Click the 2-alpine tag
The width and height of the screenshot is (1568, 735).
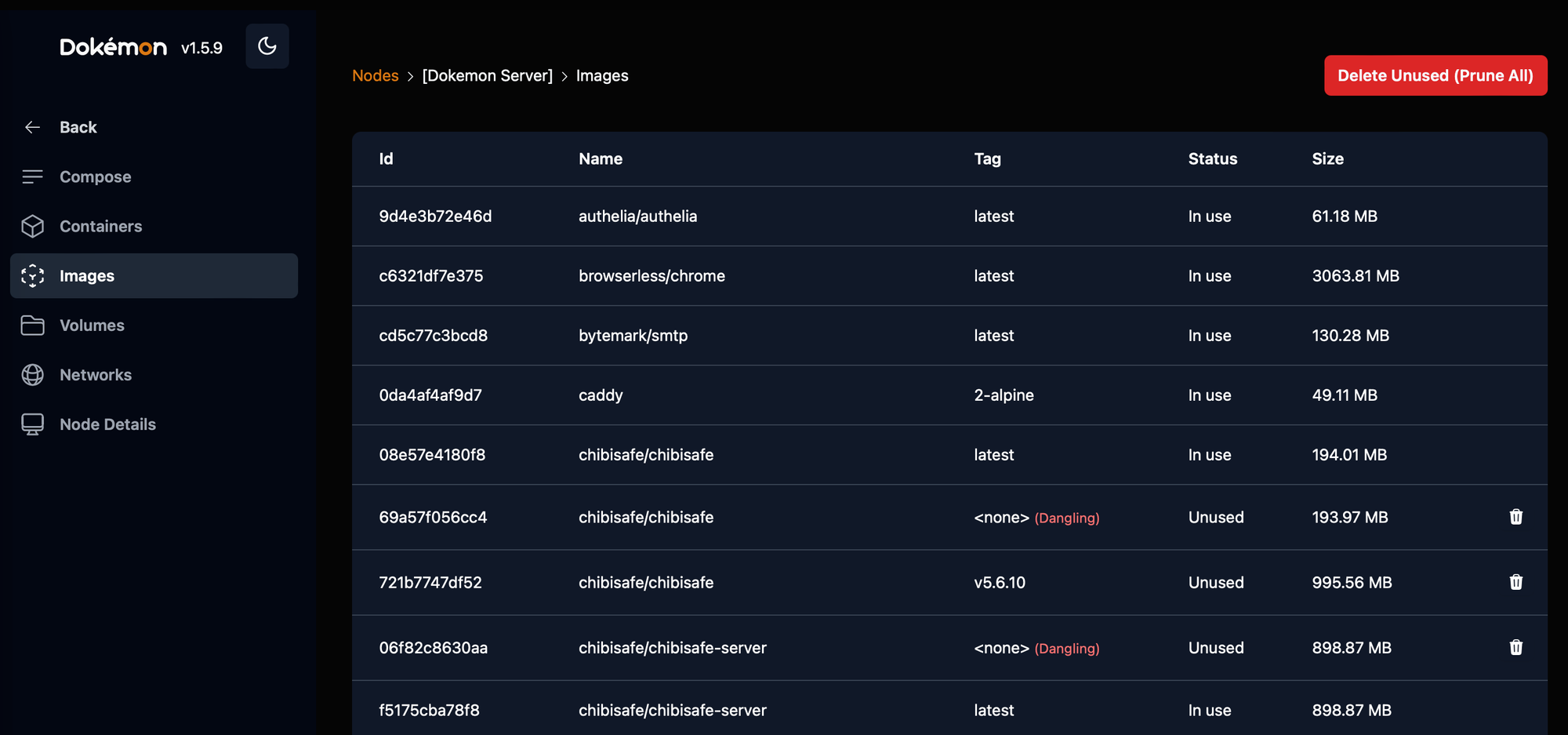1004,395
